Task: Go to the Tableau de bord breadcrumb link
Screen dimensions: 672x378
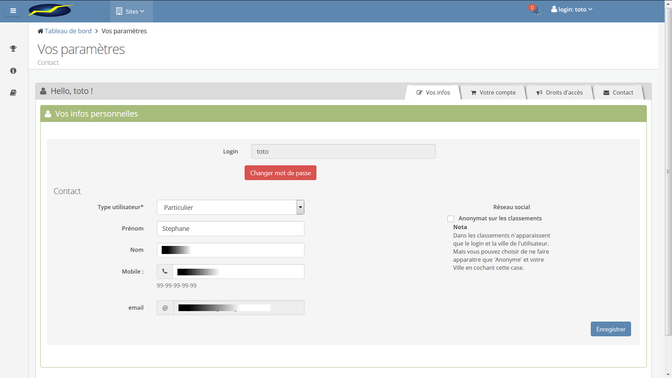Action: pos(68,31)
